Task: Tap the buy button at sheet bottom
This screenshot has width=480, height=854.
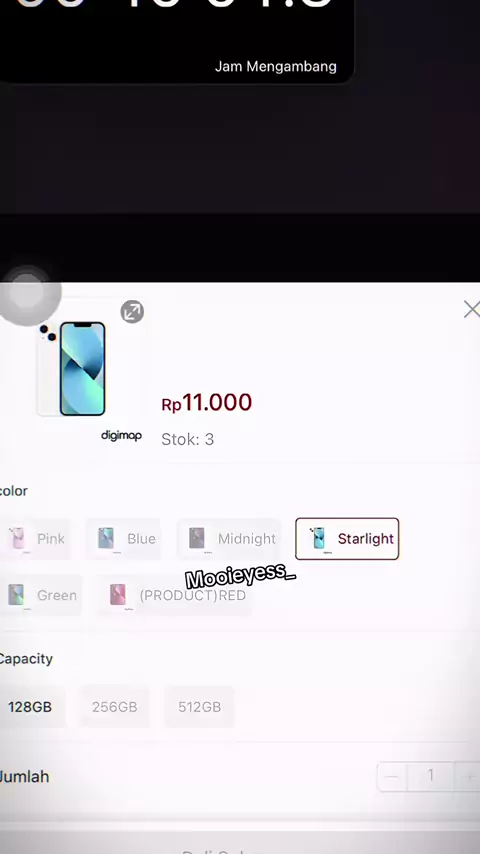Action: tap(240, 844)
